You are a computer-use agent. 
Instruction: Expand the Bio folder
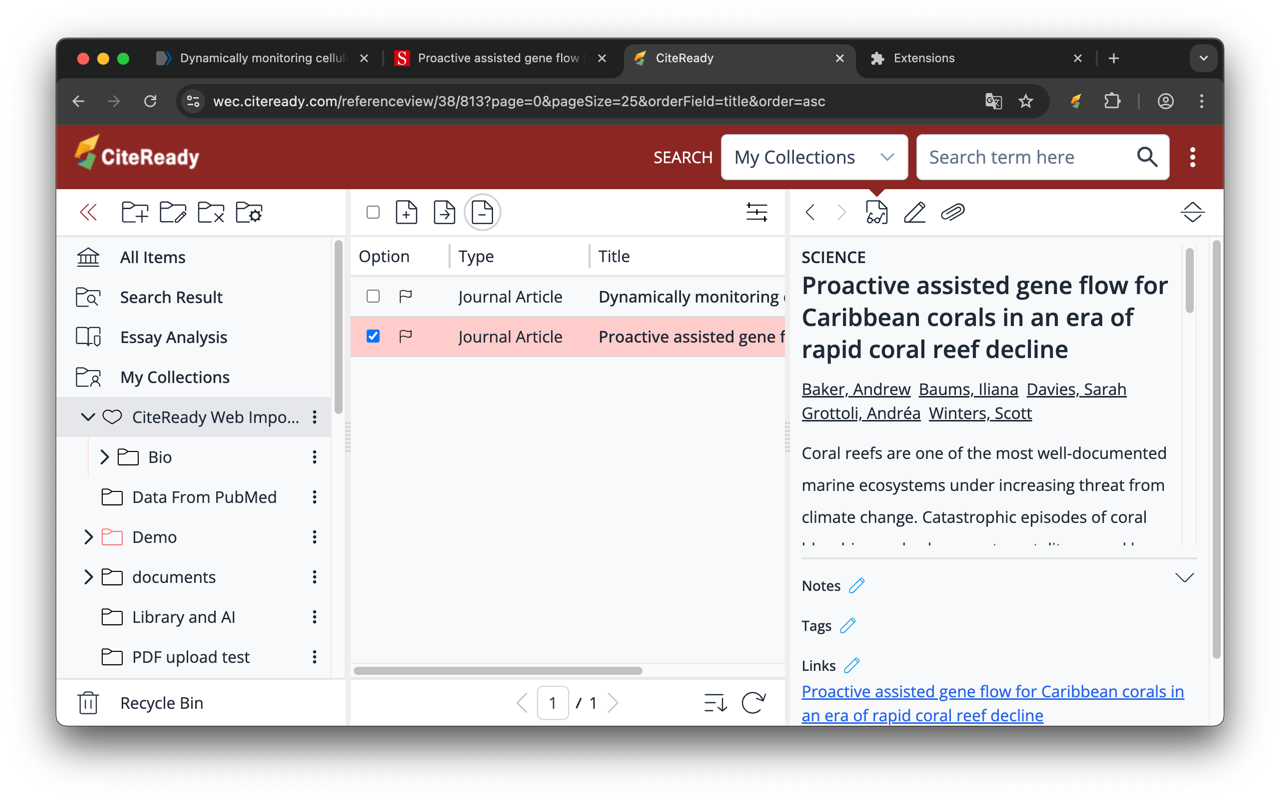coord(104,457)
